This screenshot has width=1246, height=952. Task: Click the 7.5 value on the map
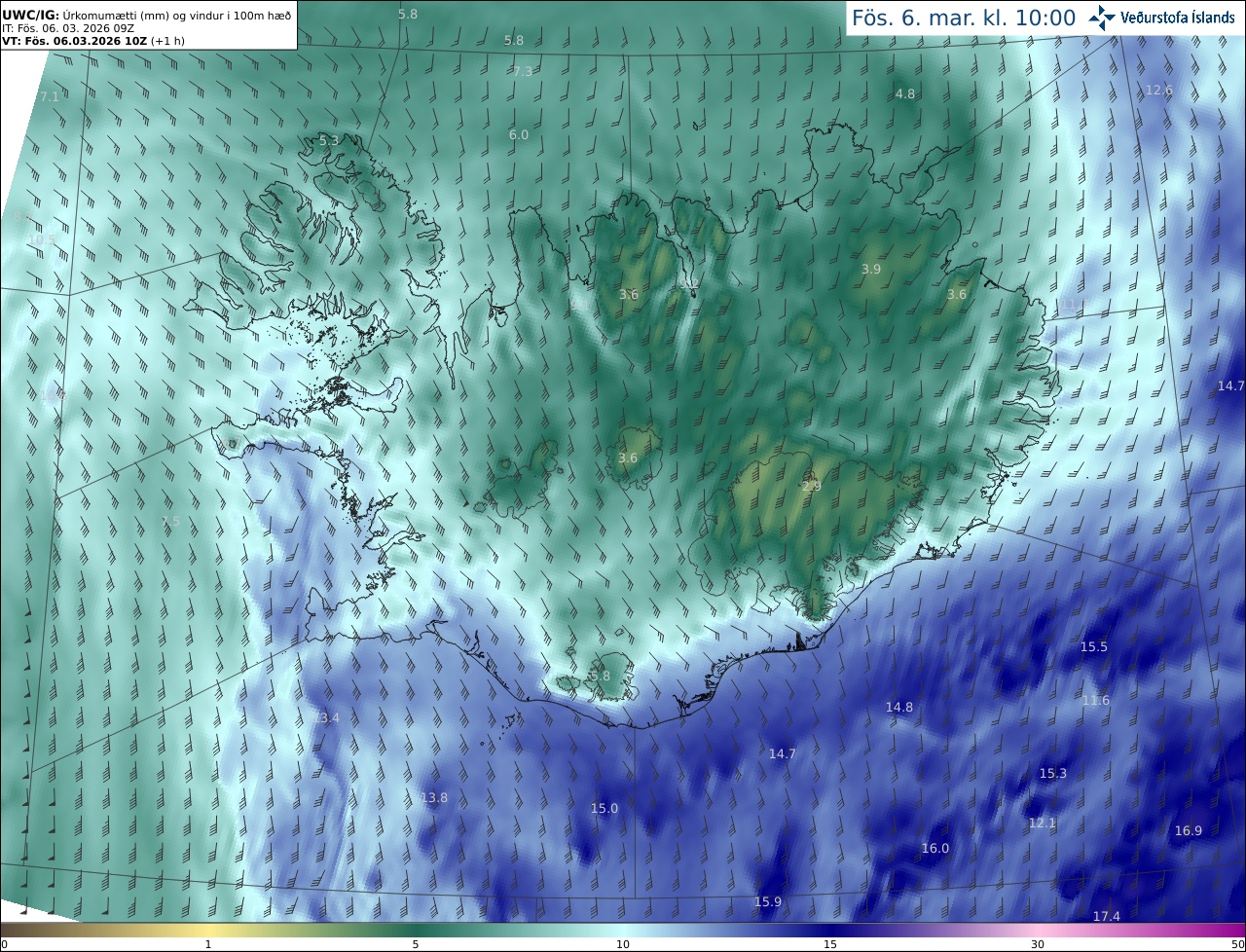tap(170, 523)
